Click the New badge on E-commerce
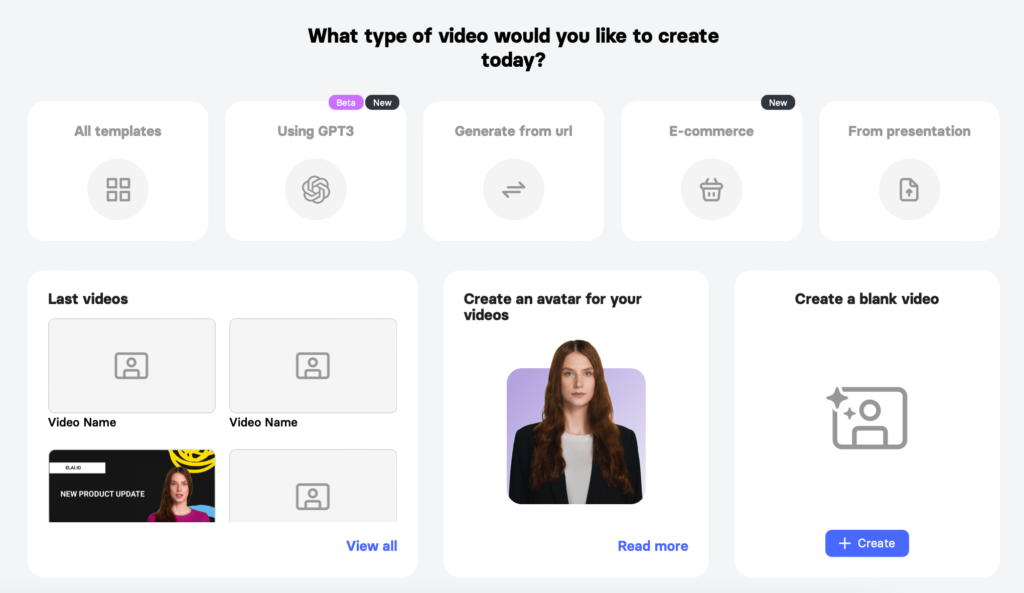Image resolution: width=1024 pixels, height=593 pixels. (778, 101)
